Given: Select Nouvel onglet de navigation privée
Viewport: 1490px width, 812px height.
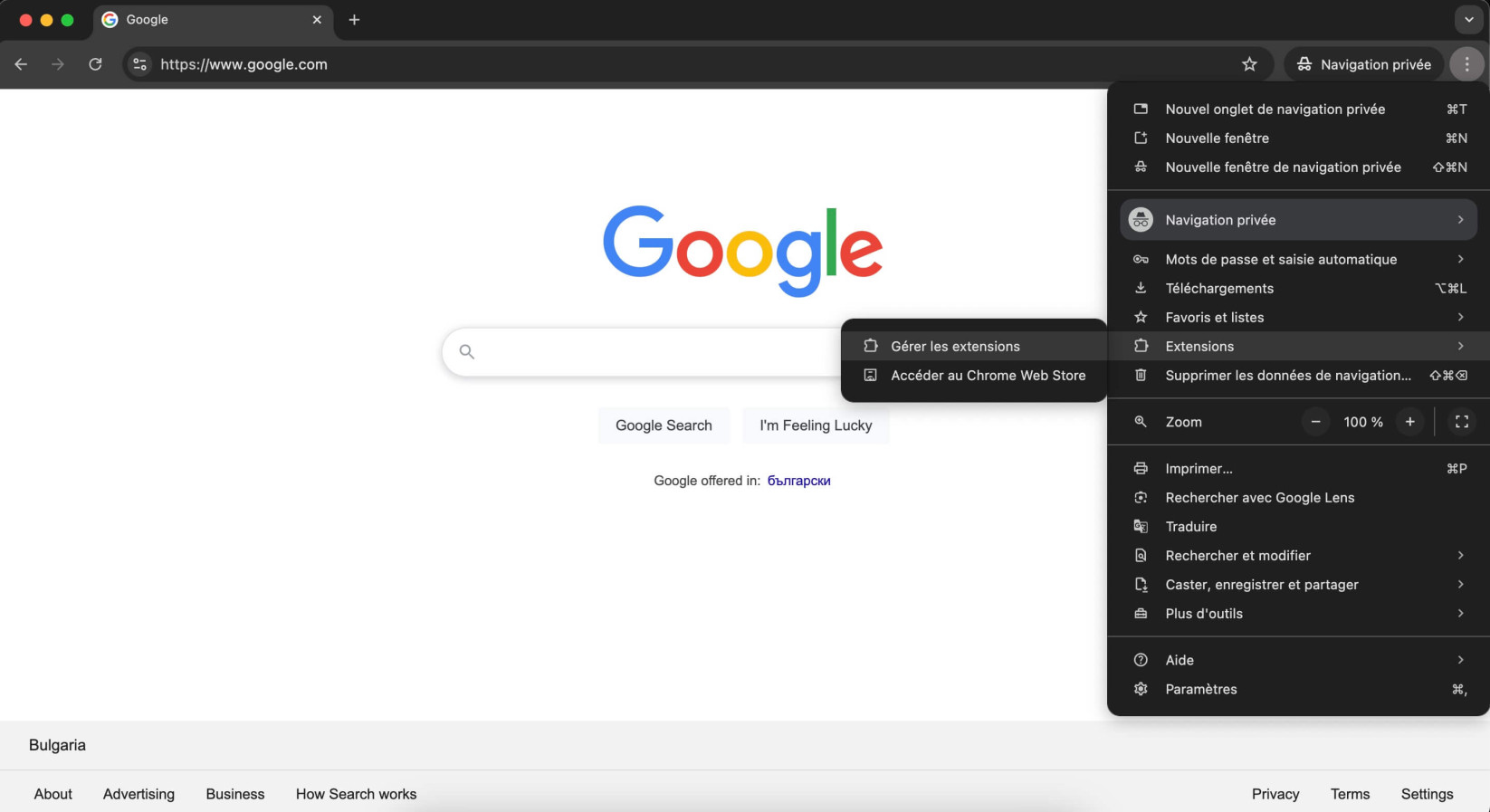Looking at the screenshot, I should 1298,109.
